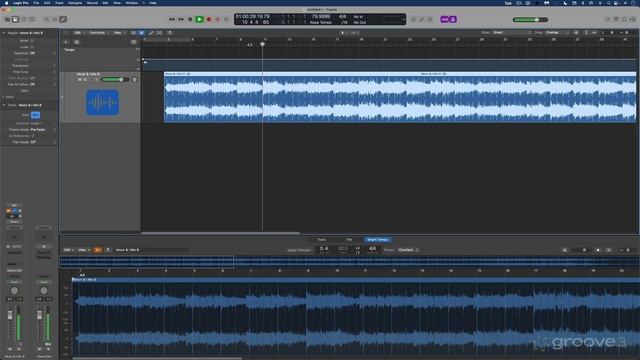Open the List Editors icon at top right
The image size is (640, 360).
[x=608, y=19]
